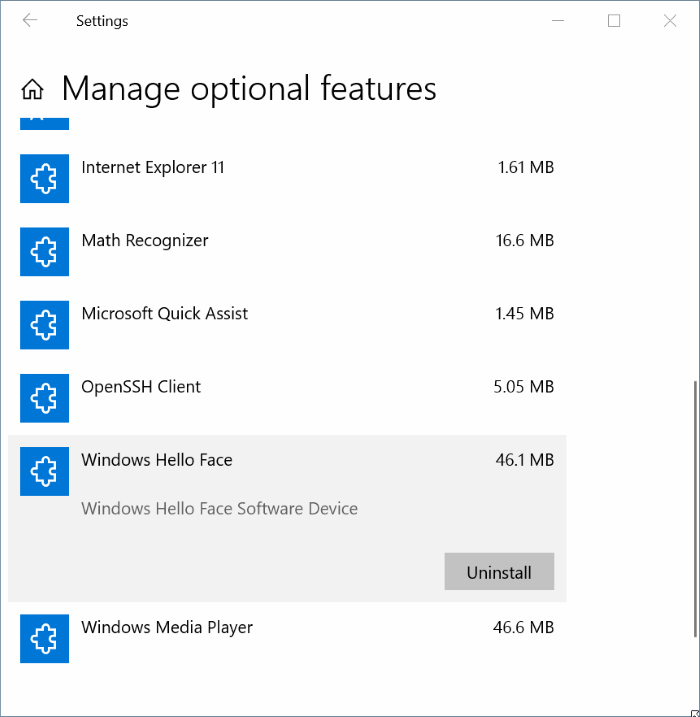Click the Math Recognizer puzzle icon

(44, 251)
